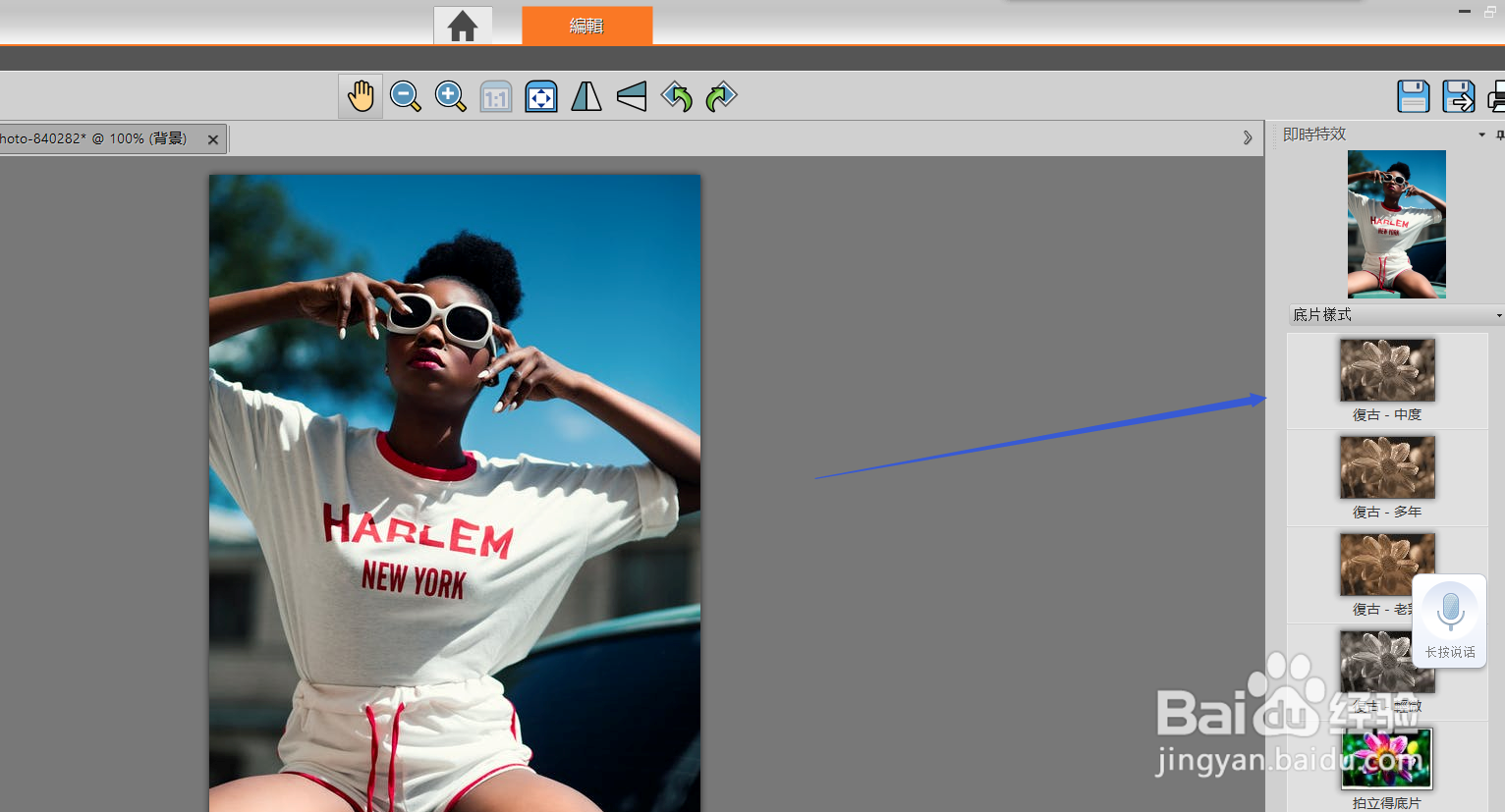Click the 长按说话 microphone button

tap(1450, 621)
